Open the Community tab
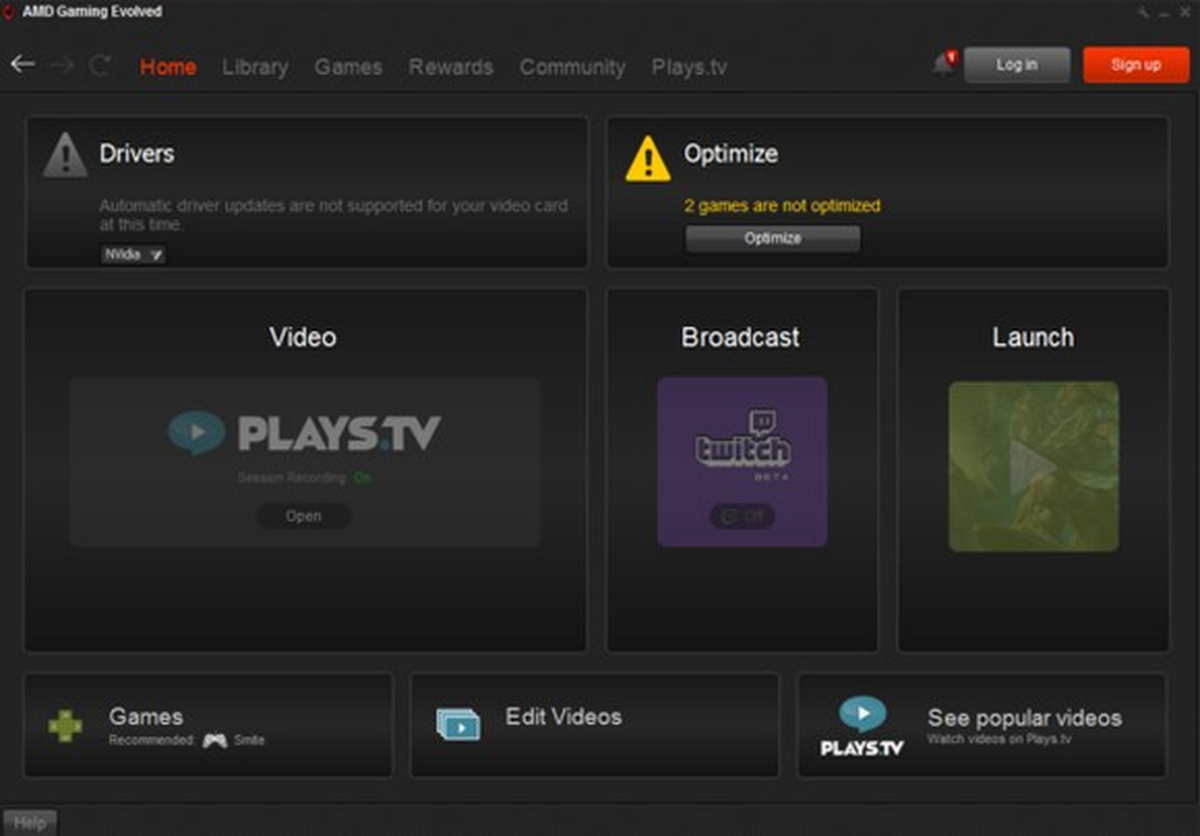Screen dimensions: 1200x836 572,67
